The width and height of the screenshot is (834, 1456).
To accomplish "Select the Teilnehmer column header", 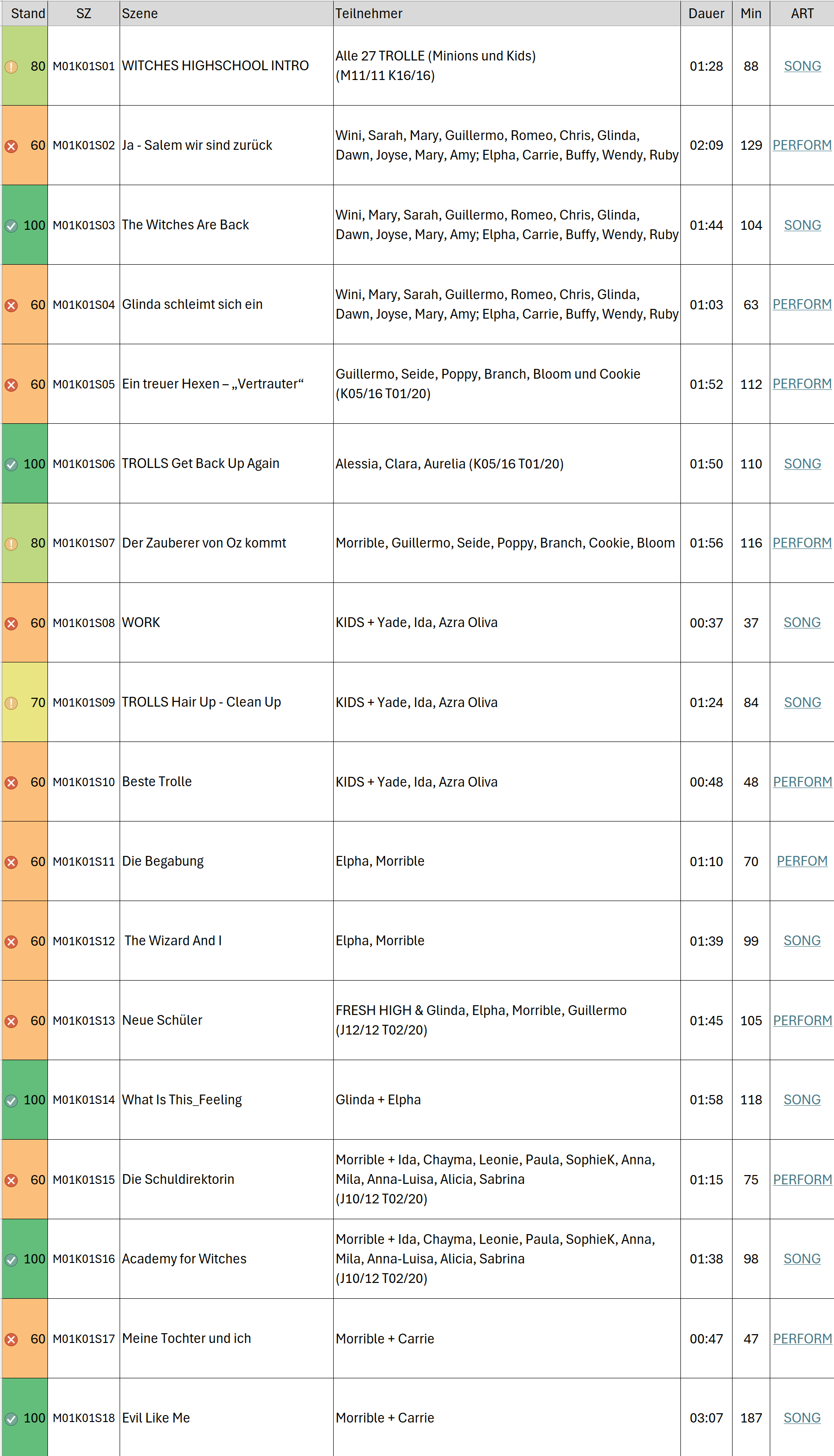I will pyautogui.click(x=506, y=13).
